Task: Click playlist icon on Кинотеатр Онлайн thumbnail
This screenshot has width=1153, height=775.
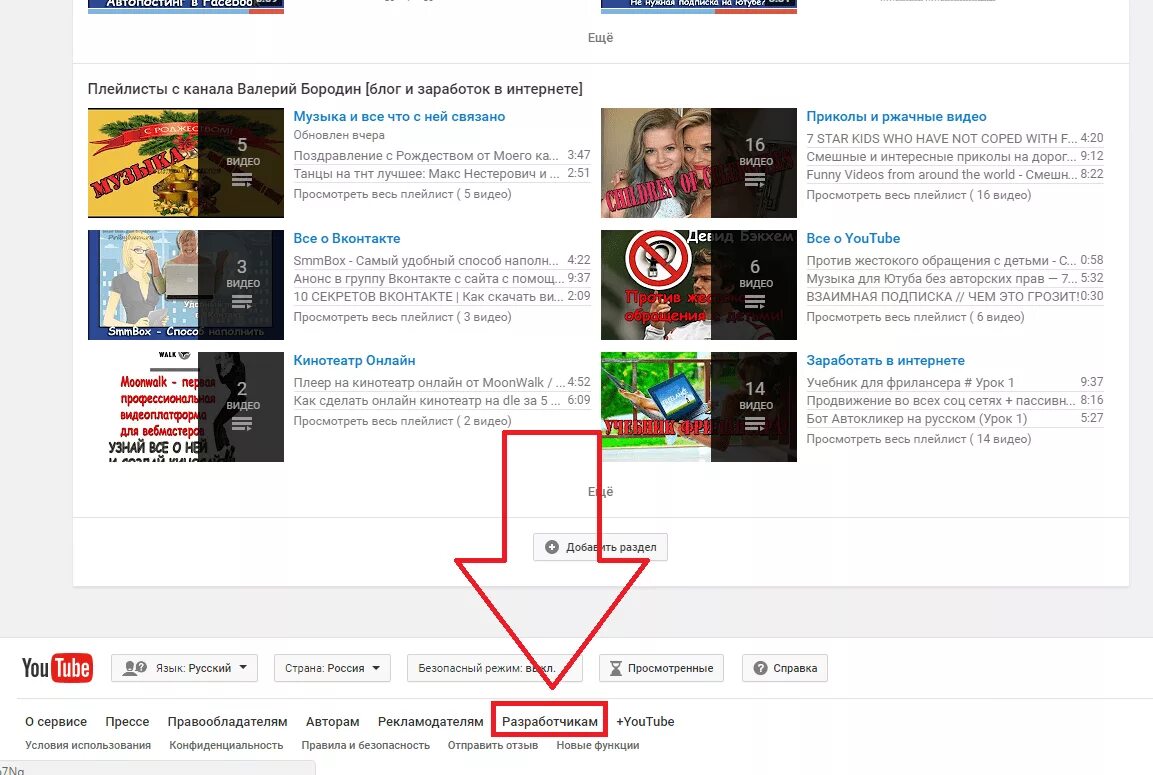Action: pyautogui.click(x=242, y=424)
